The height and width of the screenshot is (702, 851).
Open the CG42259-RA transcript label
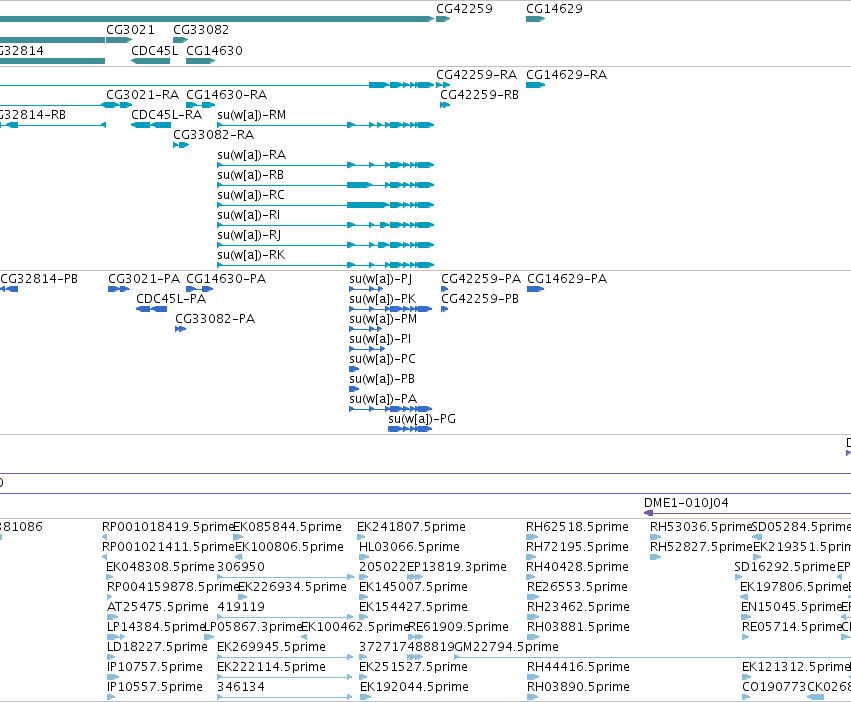coord(477,75)
